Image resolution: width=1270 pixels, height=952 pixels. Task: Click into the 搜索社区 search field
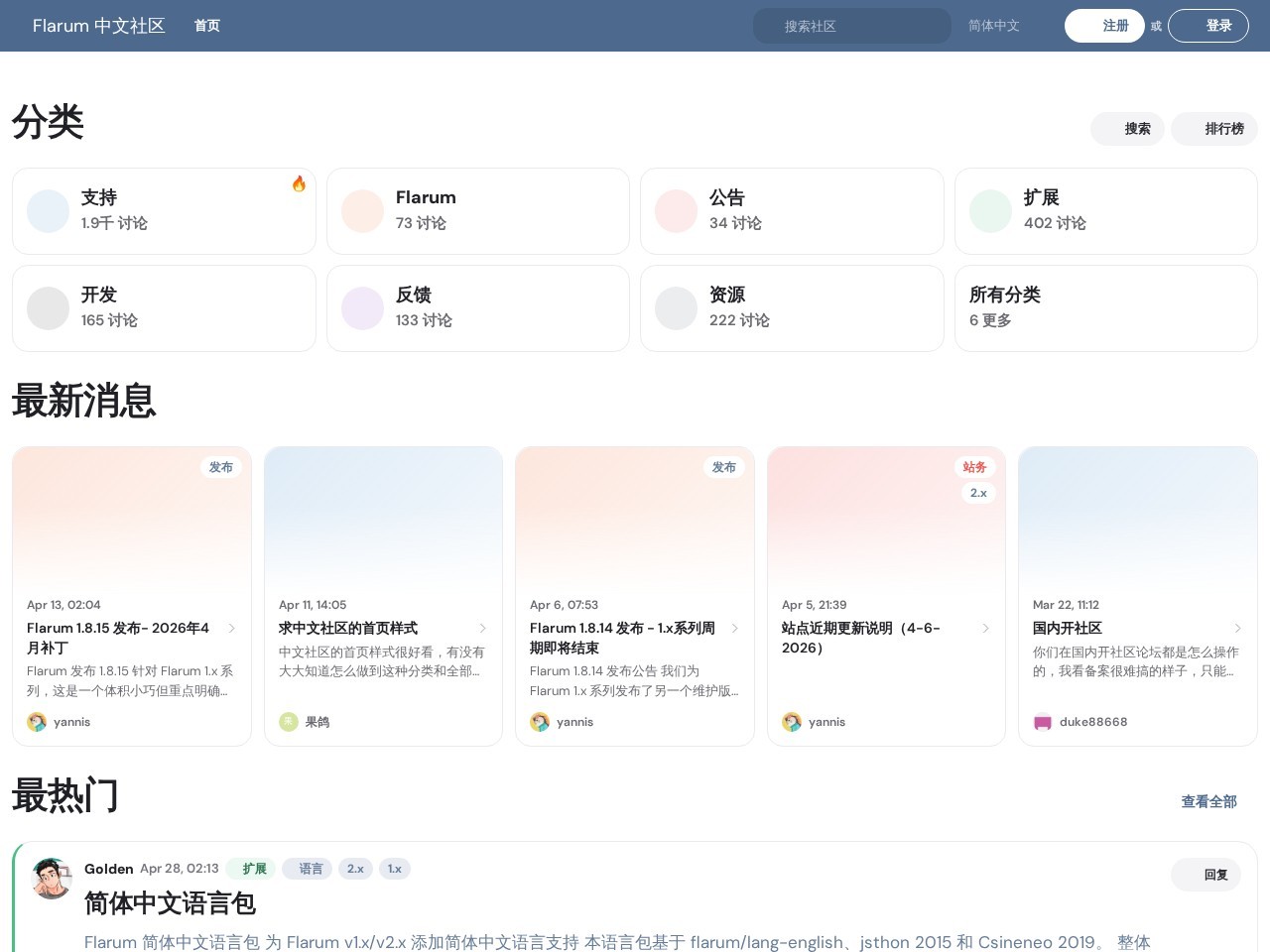(853, 26)
